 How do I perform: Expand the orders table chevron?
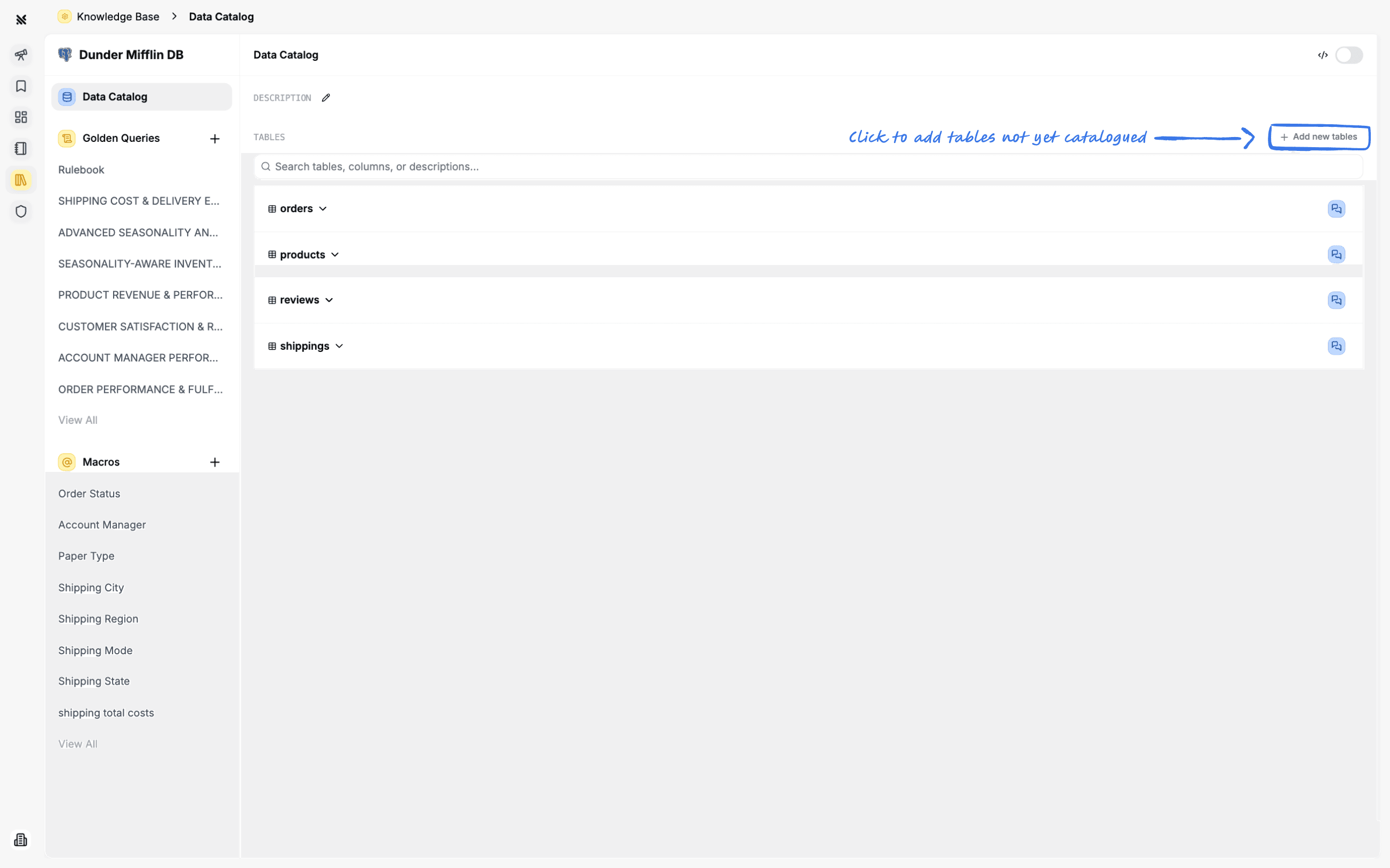pyautogui.click(x=323, y=208)
